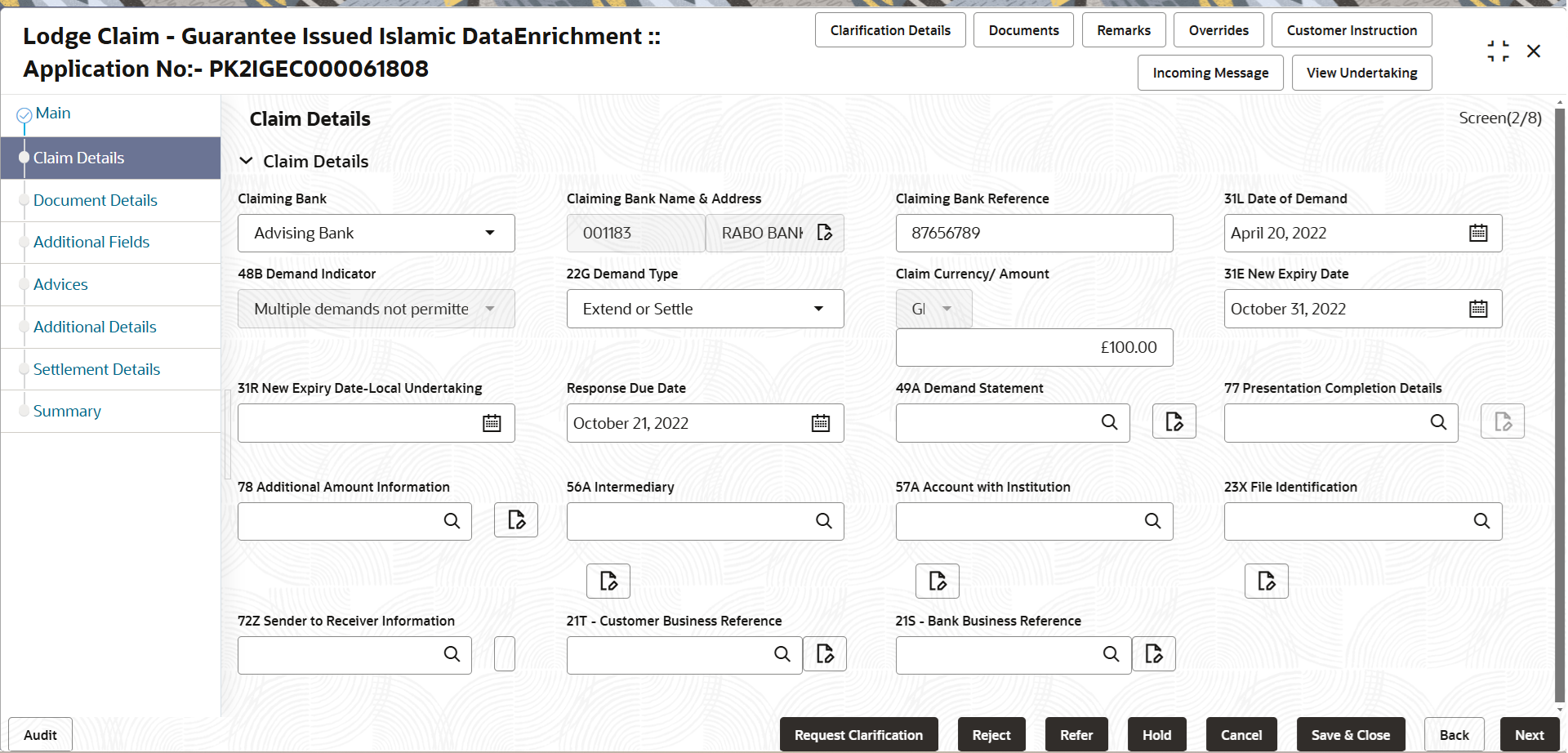This screenshot has width=1568, height=753.
Task: Expand the 22G Demand Type dropdown
Action: (706, 309)
